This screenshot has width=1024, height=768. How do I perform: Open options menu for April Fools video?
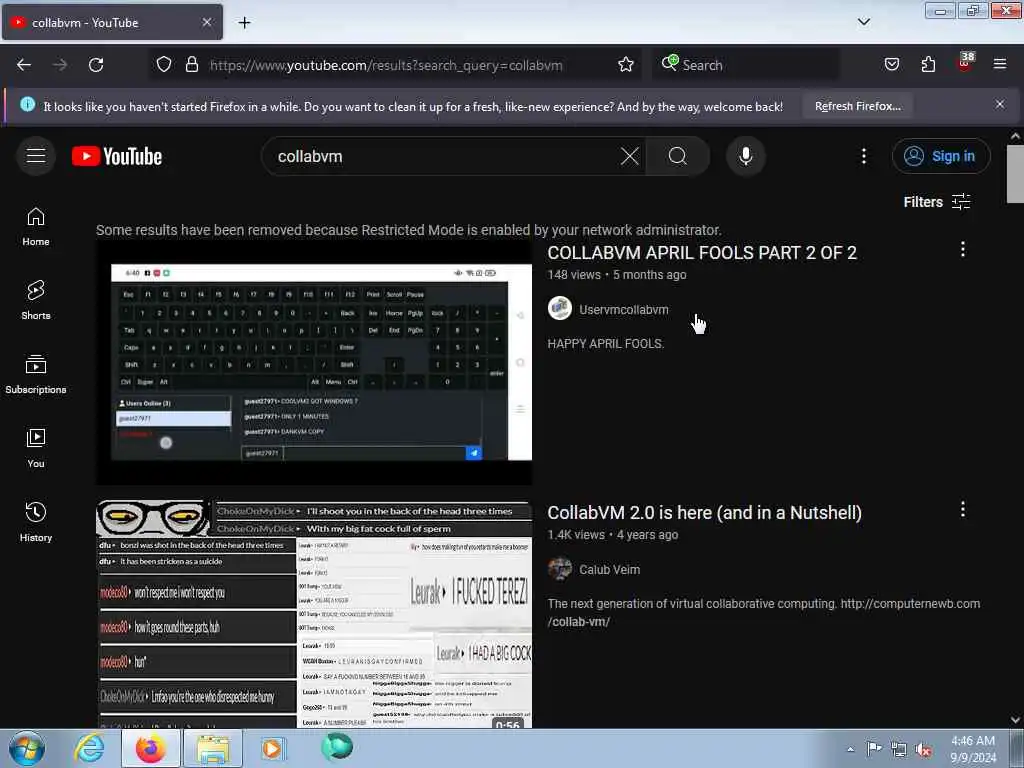pyautogui.click(x=963, y=249)
